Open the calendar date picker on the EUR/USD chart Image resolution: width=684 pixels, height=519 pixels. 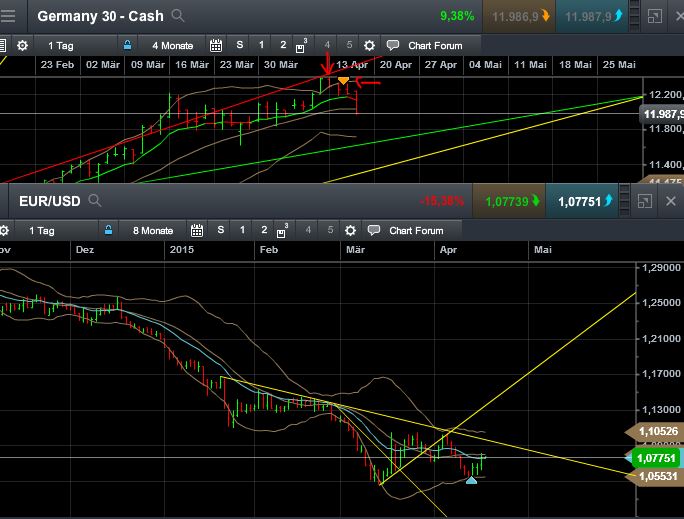click(x=197, y=230)
